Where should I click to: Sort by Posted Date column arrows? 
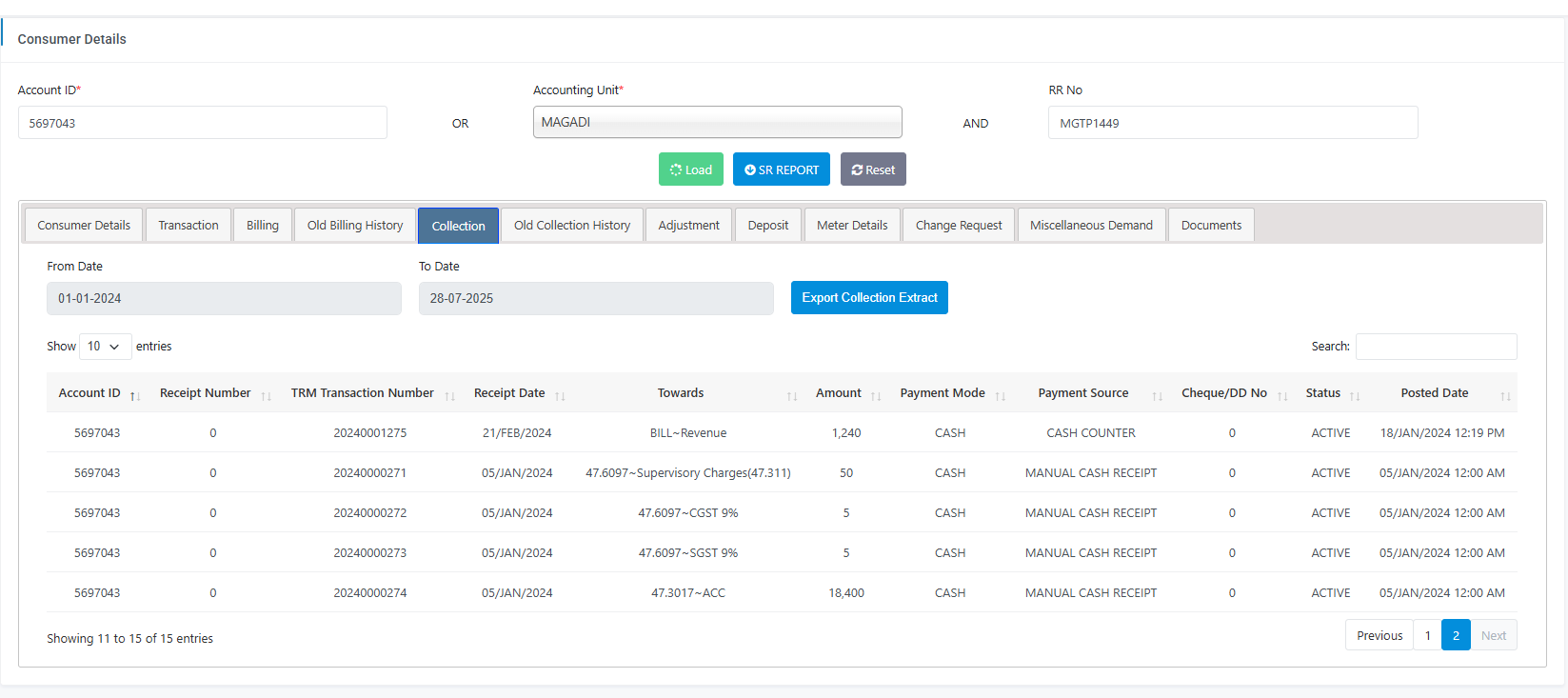pos(1504,395)
